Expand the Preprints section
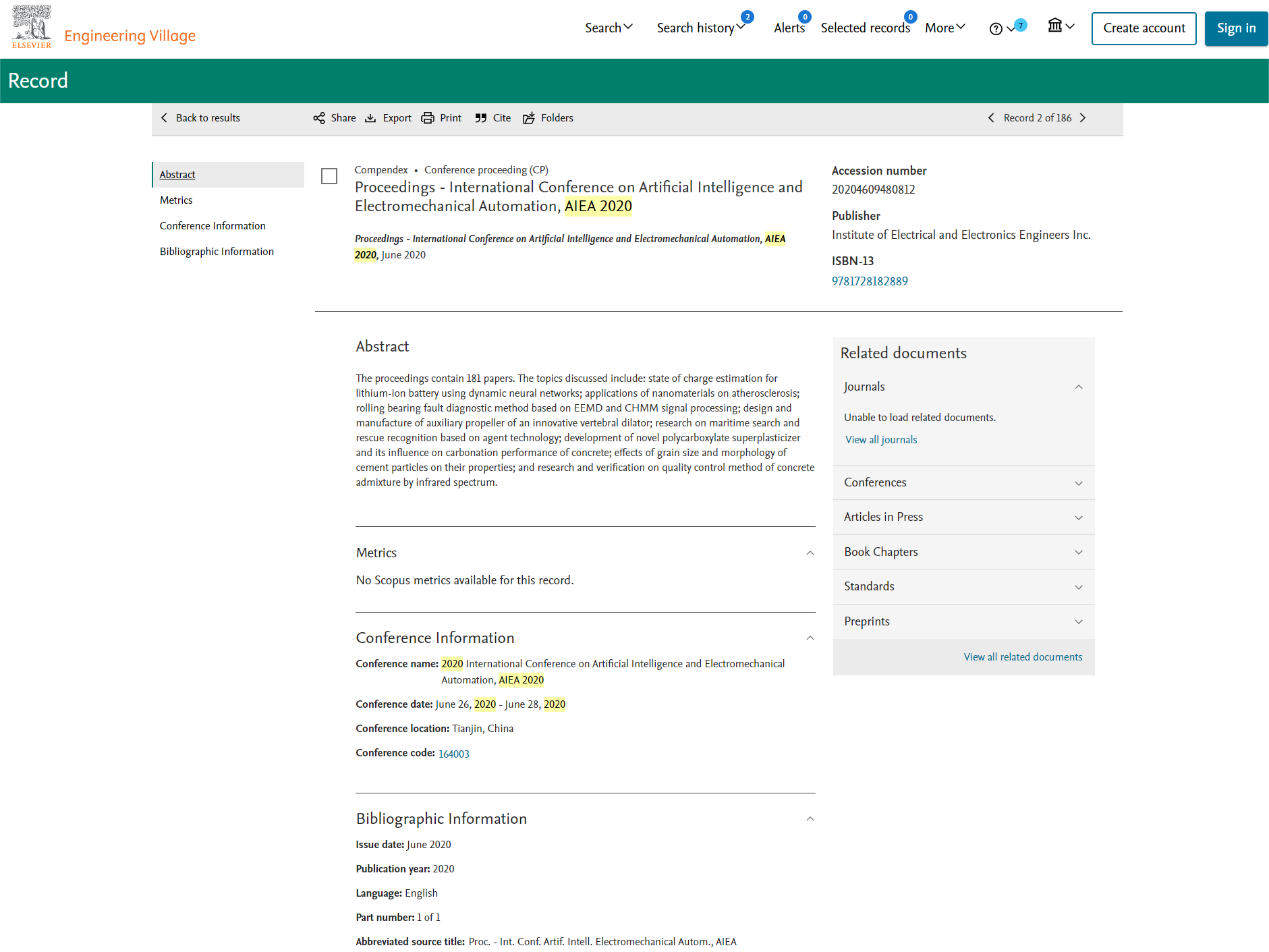The height and width of the screenshot is (952, 1269). (x=1079, y=622)
